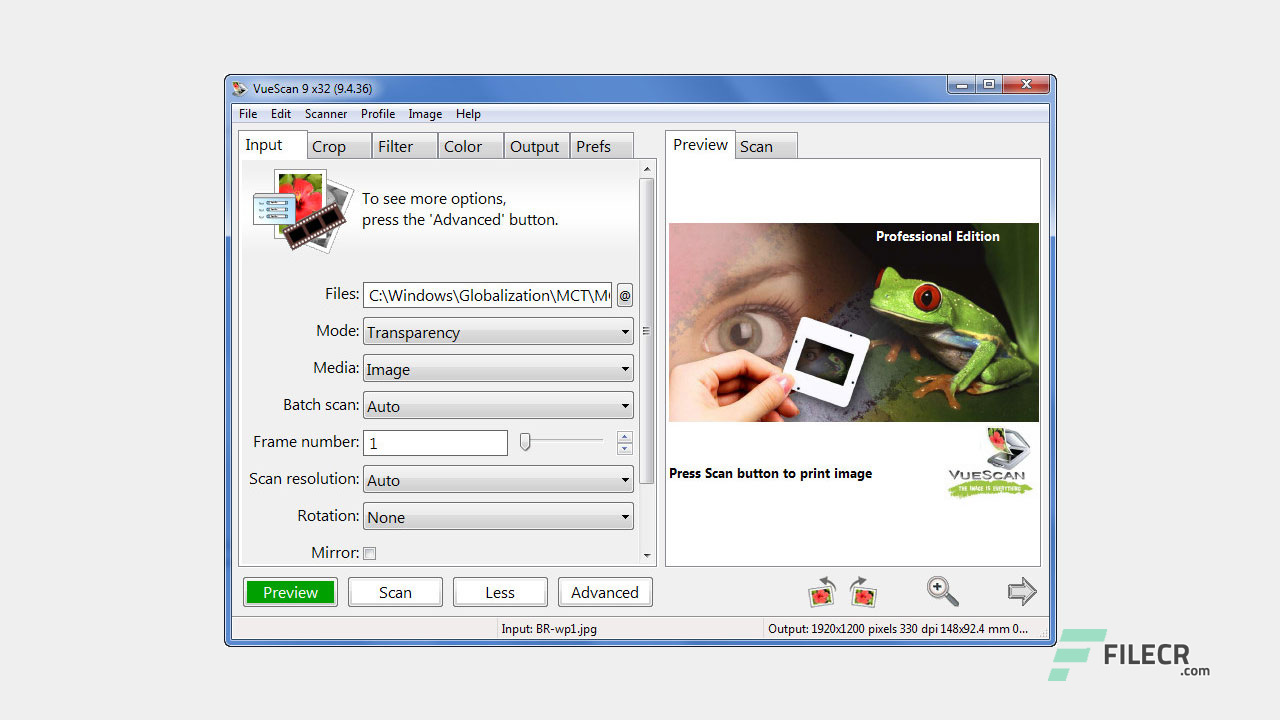This screenshot has height=720, width=1280.
Task: Open the Image menu
Action: pos(425,114)
